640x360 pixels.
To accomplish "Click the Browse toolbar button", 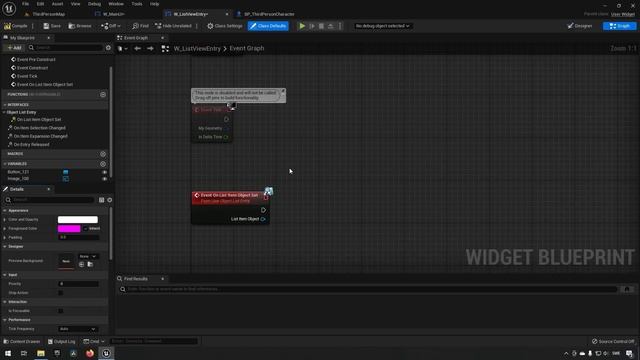I will pyautogui.click(x=80, y=26).
